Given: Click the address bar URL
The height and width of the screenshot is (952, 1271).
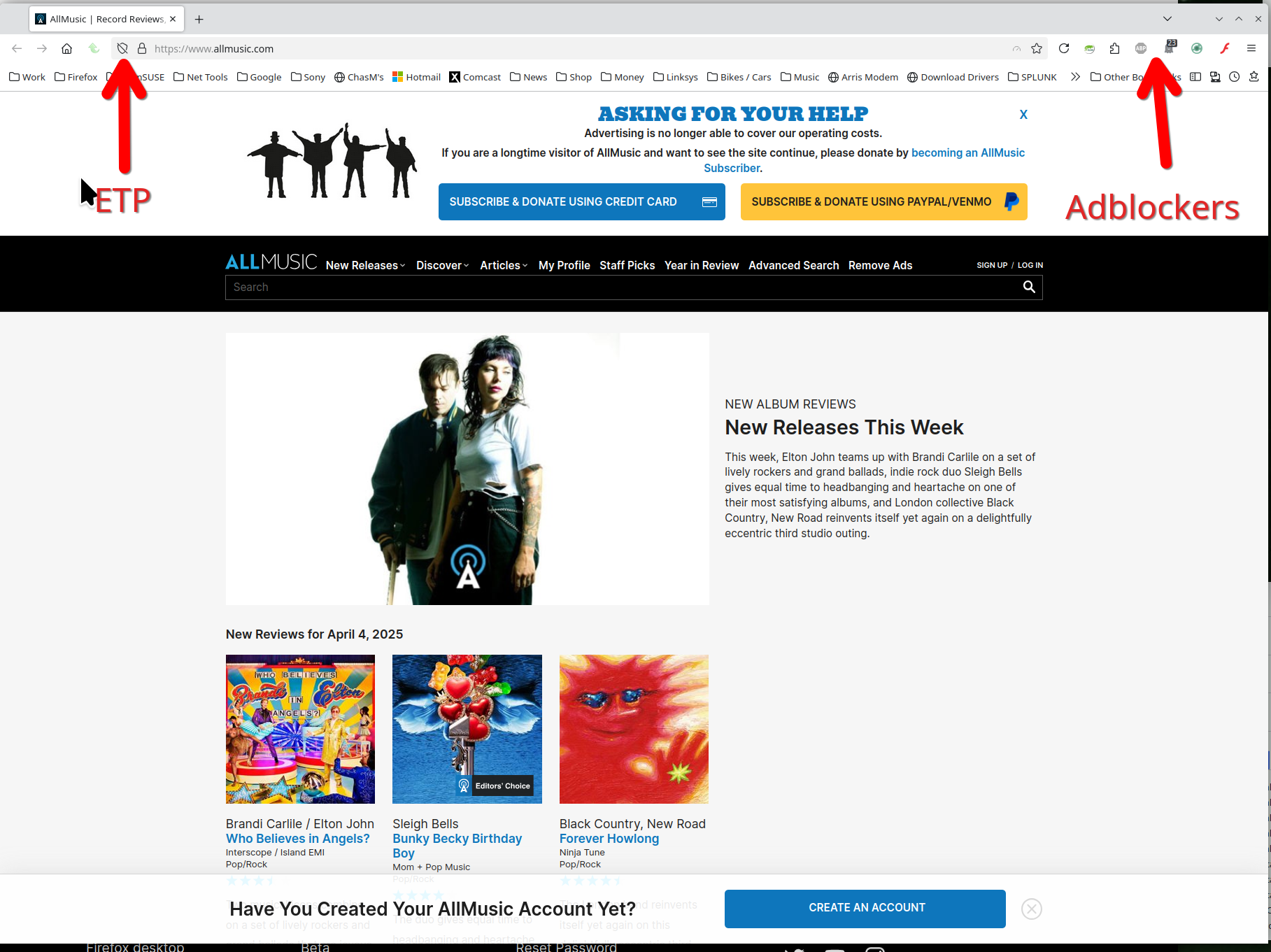Looking at the screenshot, I should 214,48.
